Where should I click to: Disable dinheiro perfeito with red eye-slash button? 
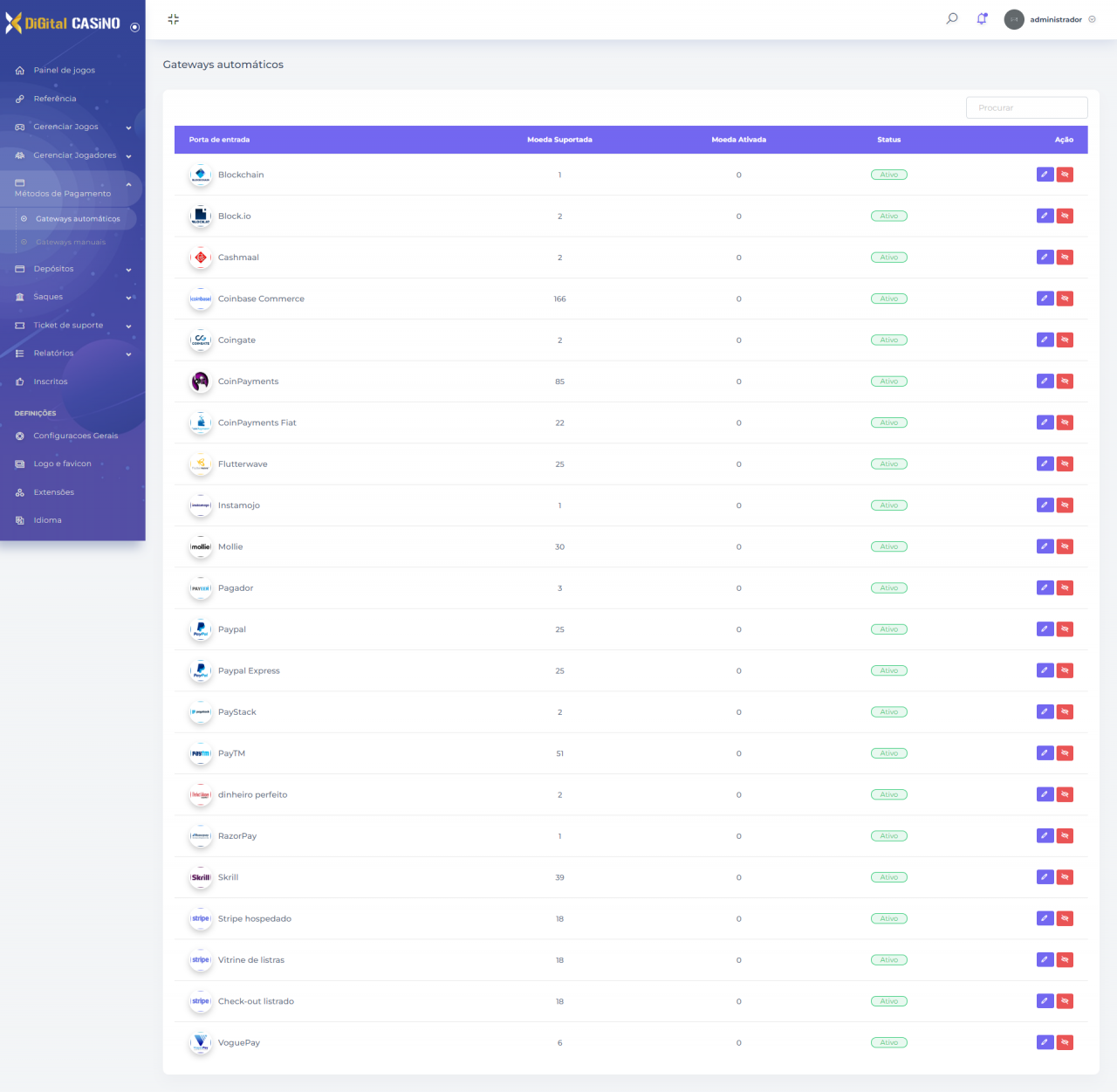1065,794
